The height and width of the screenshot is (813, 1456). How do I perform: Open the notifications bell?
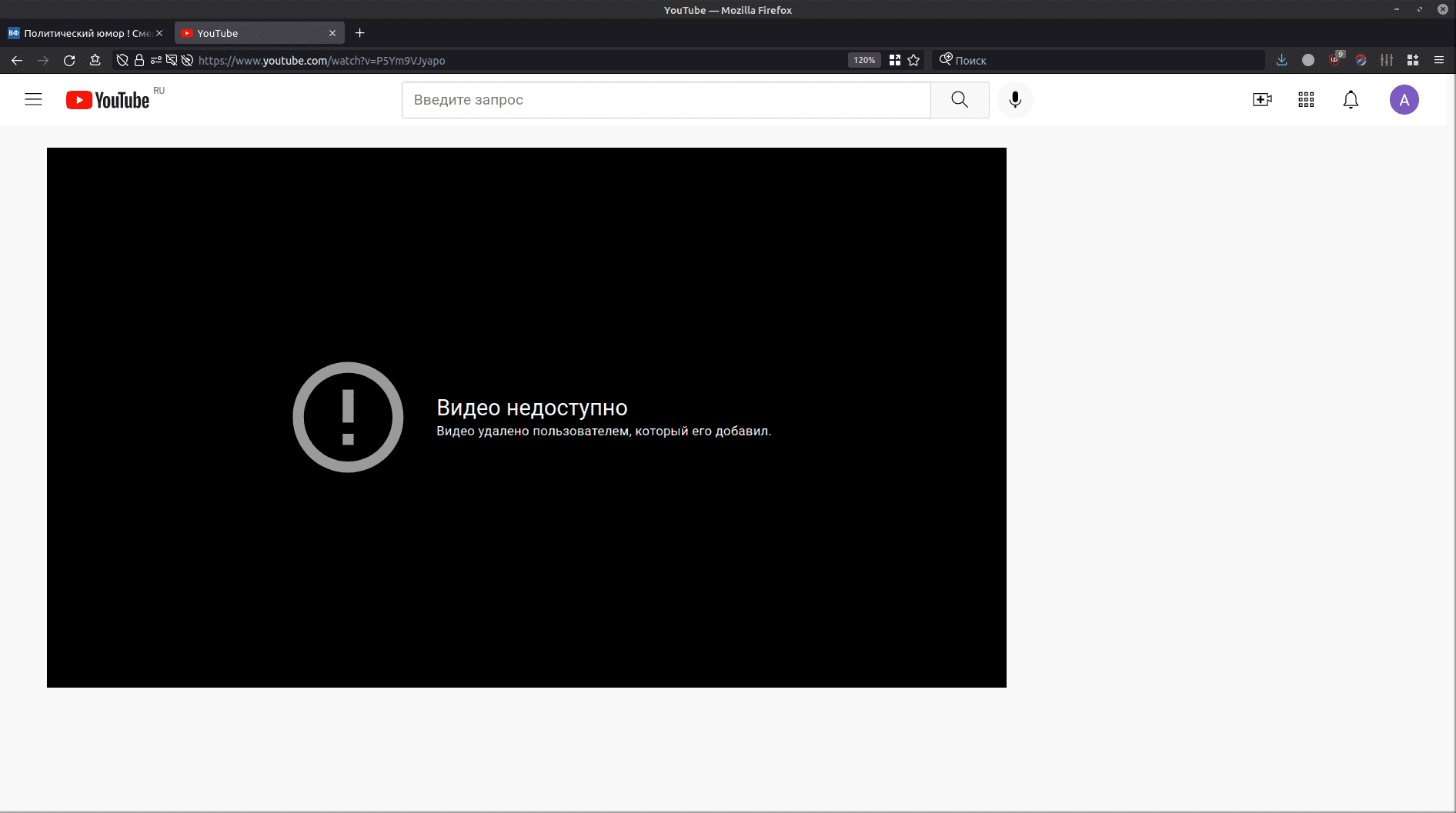(x=1351, y=100)
